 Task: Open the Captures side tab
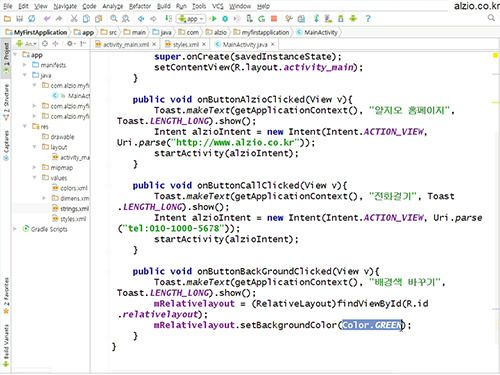coord(6,146)
